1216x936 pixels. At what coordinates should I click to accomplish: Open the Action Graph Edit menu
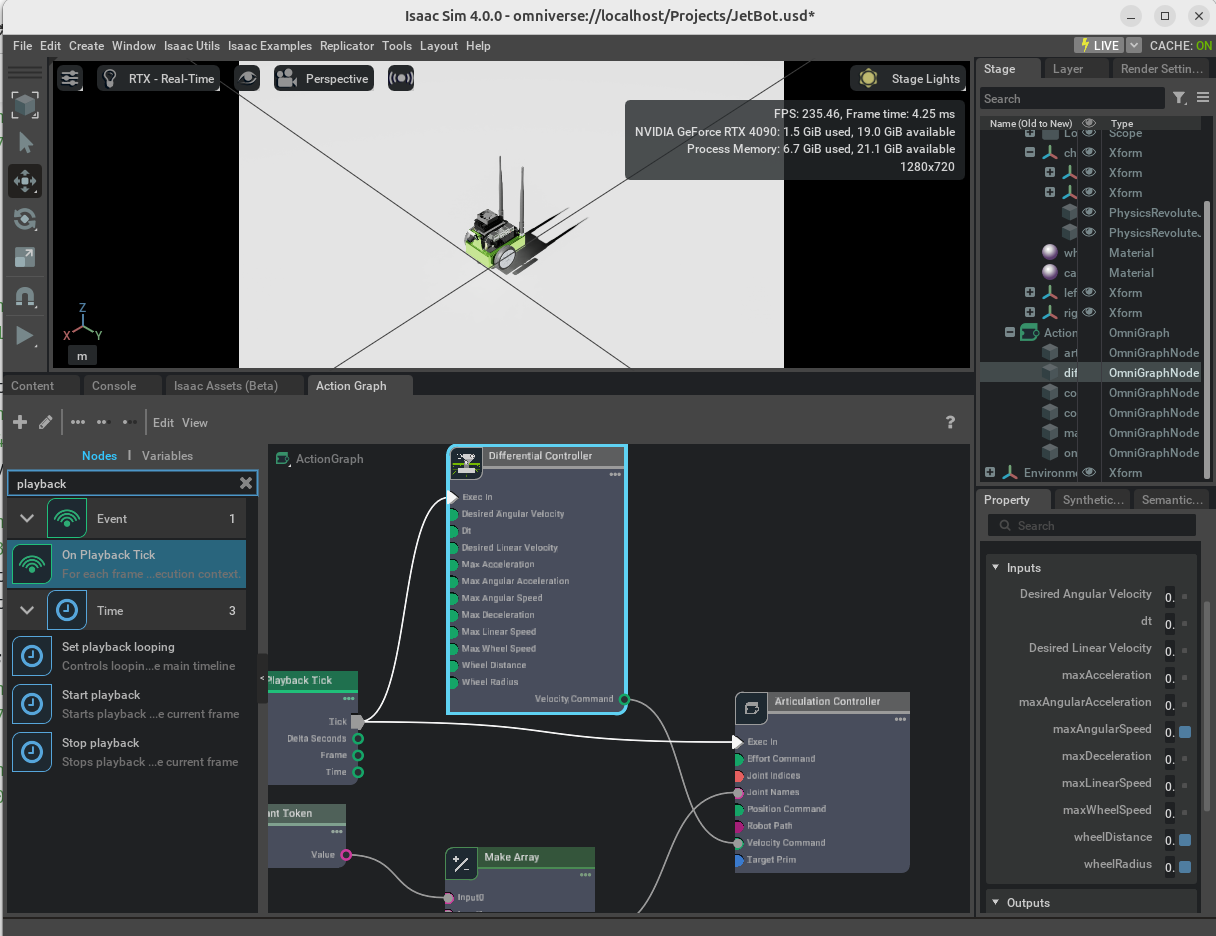click(163, 423)
